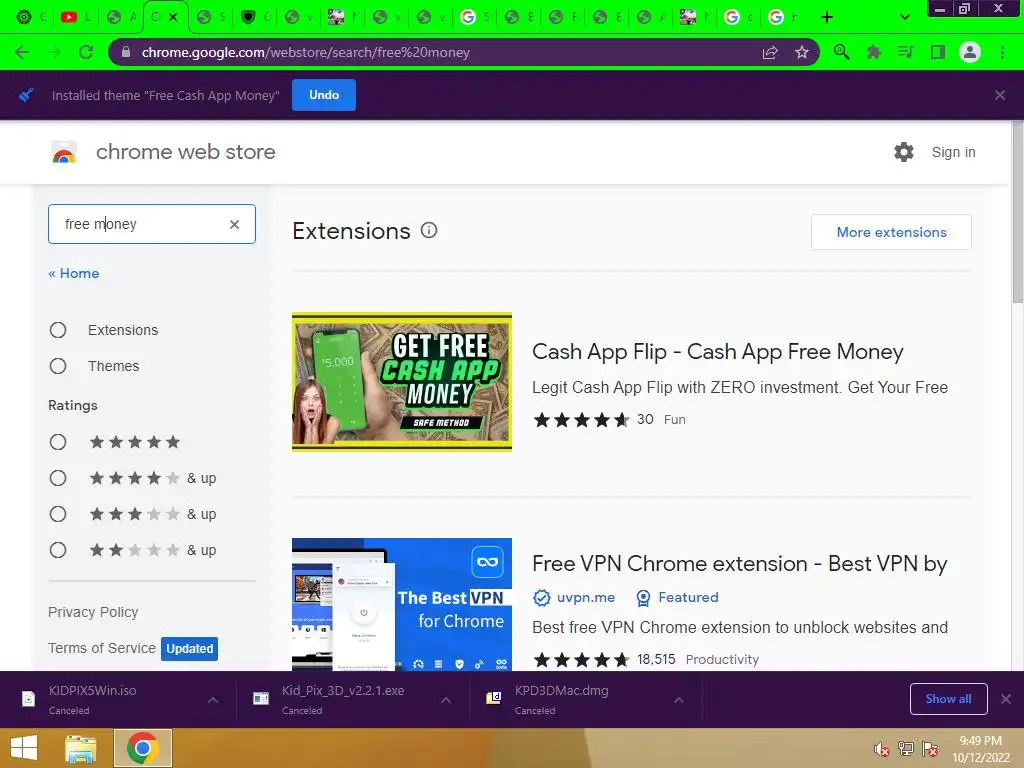
Task: Filter by three stars and up
Action: [x=58, y=514]
